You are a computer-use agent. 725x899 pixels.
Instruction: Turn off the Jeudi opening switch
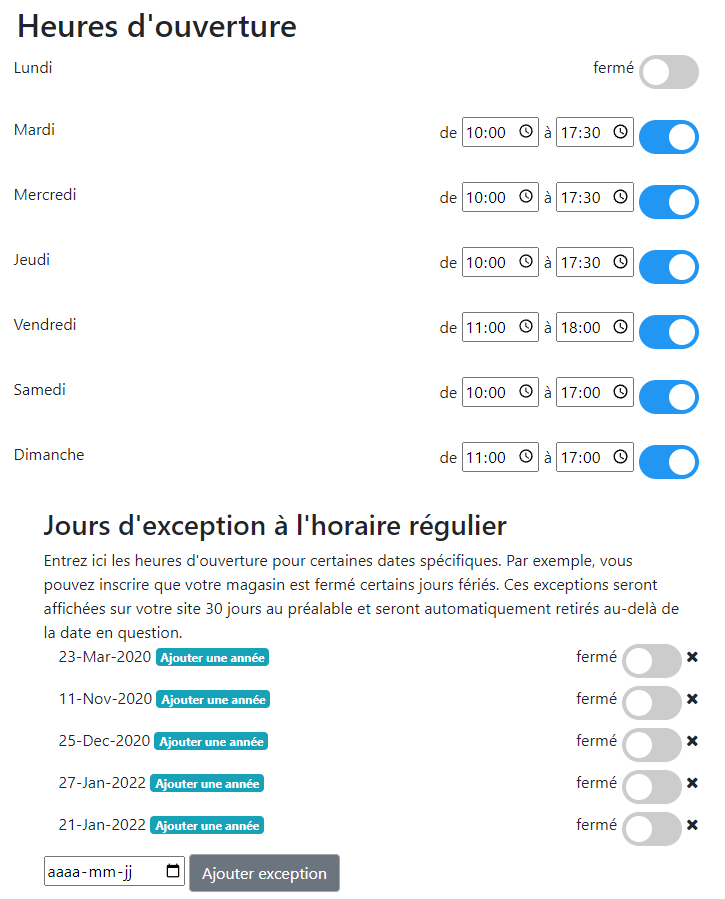point(669,267)
